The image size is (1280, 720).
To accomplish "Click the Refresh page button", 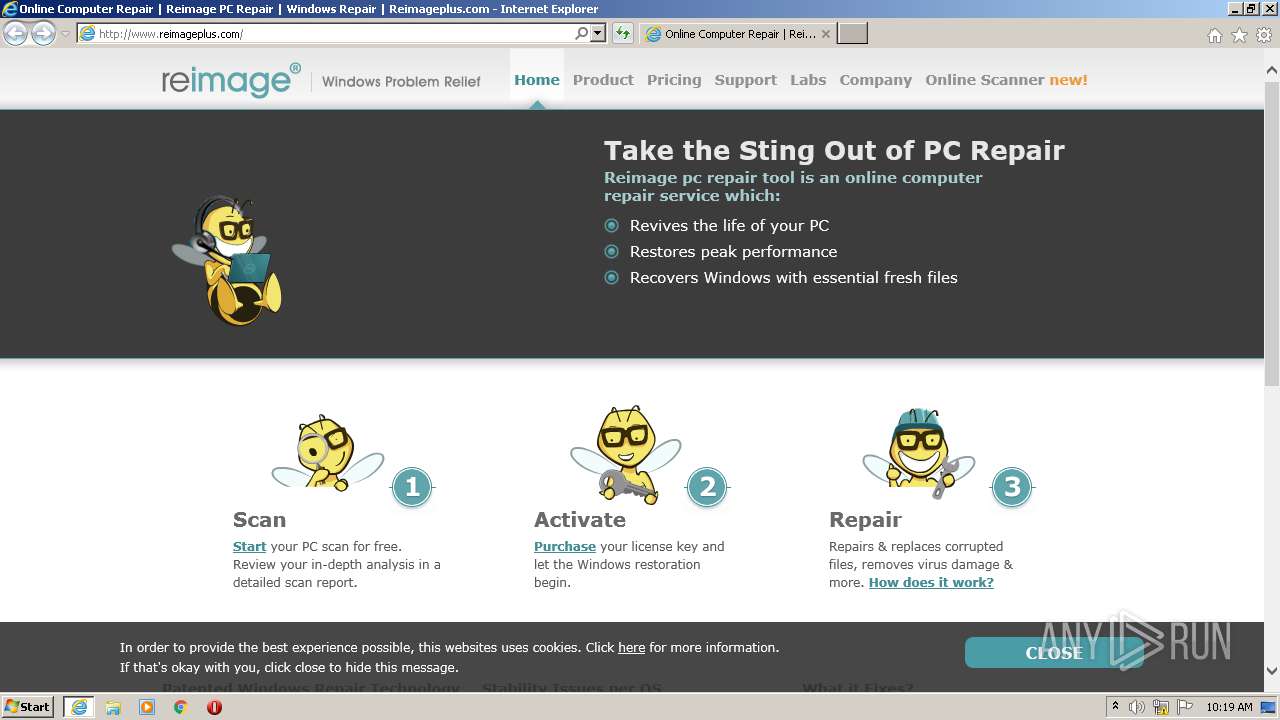I will (x=623, y=33).
